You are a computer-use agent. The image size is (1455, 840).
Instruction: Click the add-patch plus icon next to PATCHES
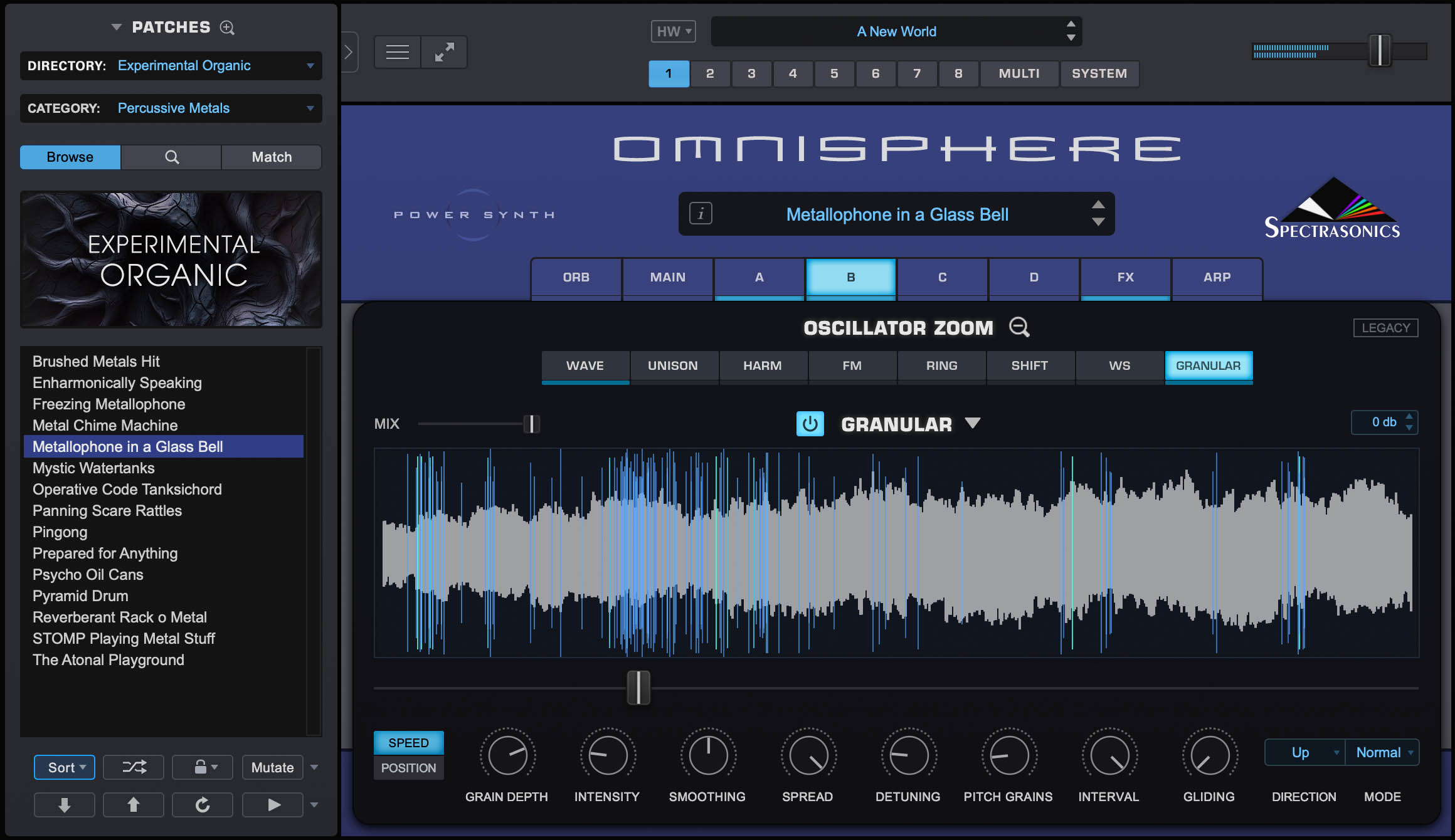pos(227,28)
